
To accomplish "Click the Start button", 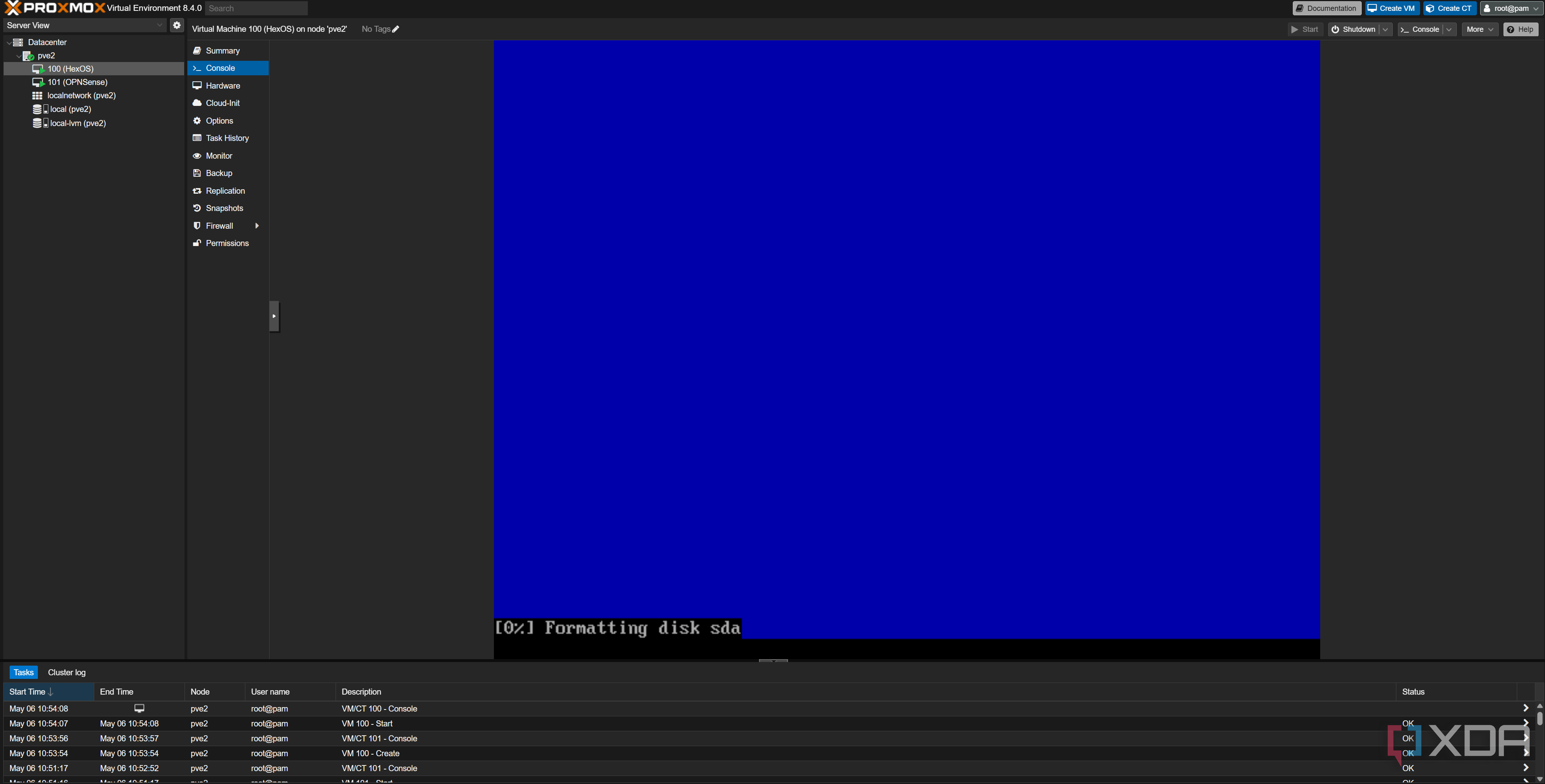I will 1305,29.
